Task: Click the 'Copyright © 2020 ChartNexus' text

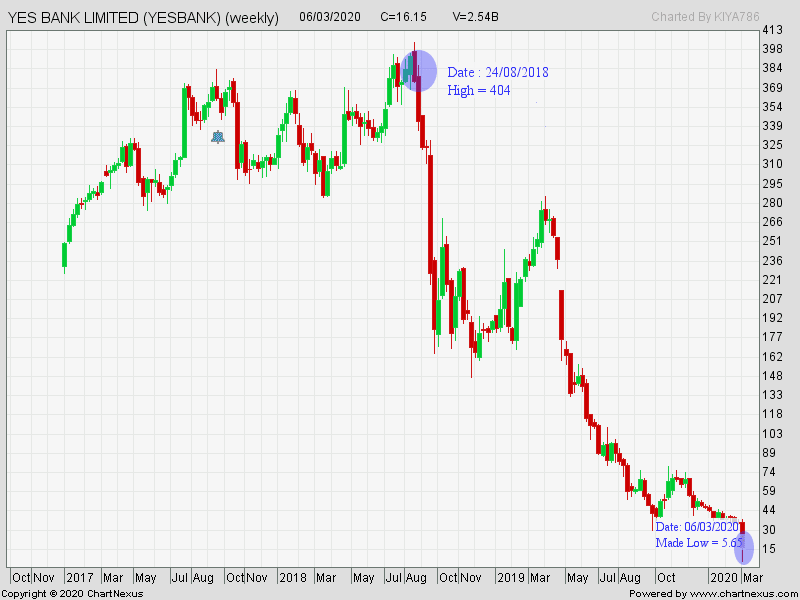Action: [72, 594]
